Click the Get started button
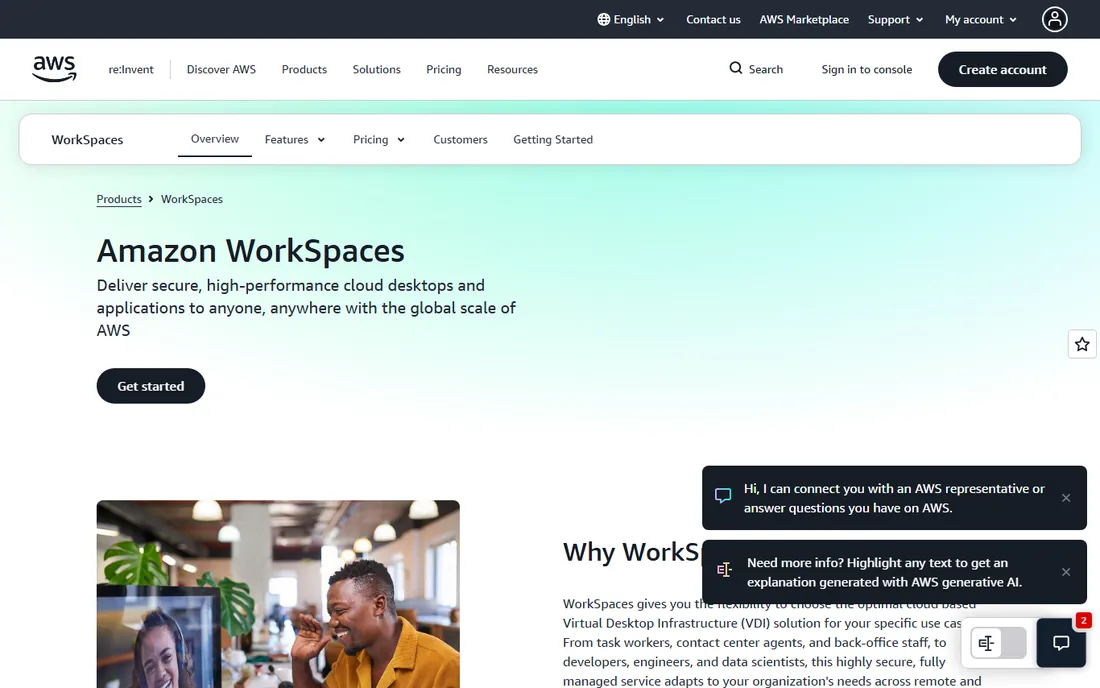The width and height of the screenshot is (1100, 688). (151, 386)
